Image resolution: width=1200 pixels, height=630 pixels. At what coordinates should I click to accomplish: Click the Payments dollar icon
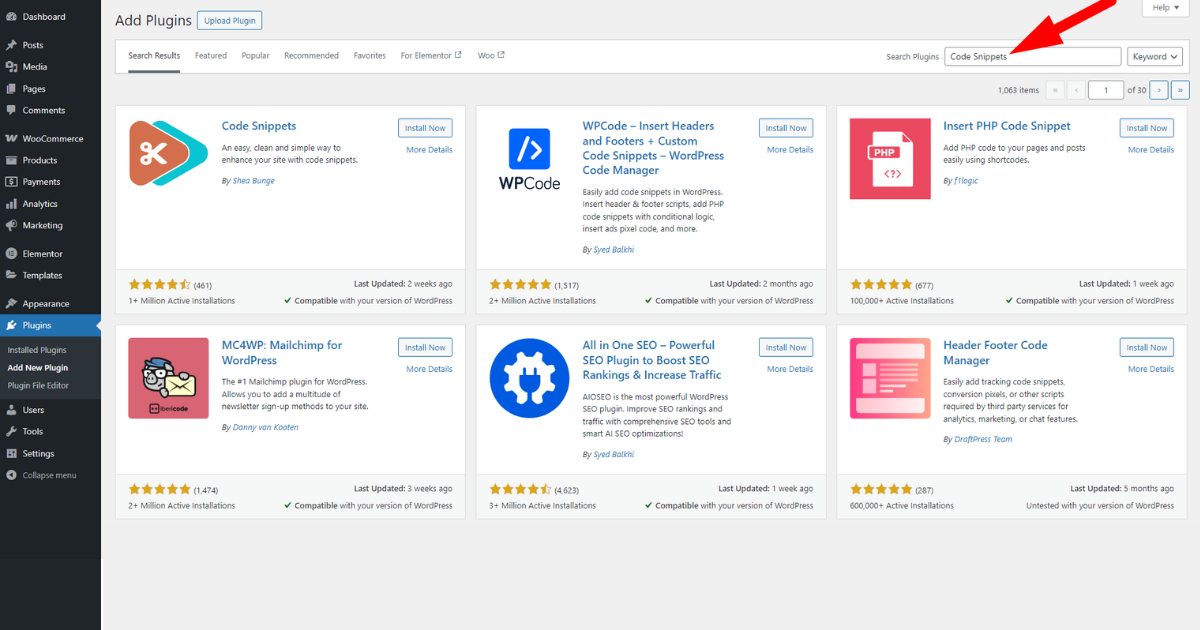[11, 182]
